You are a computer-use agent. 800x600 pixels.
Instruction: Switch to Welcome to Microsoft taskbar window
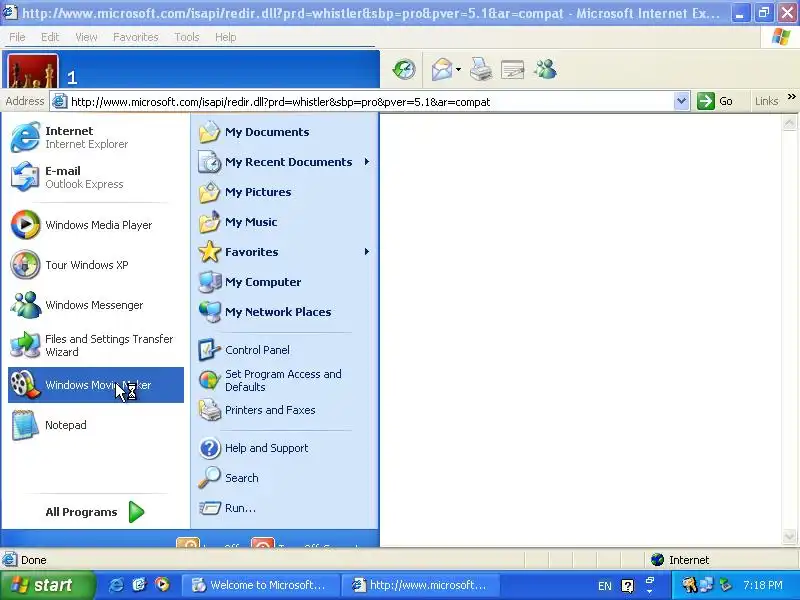point(261,585)
